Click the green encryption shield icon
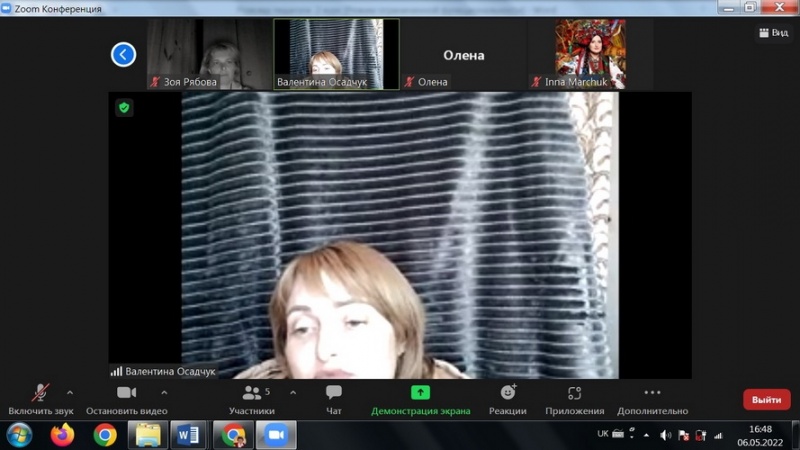Viewport: 800px width, 450px height. pyautogui.click(x=124, y=107)
